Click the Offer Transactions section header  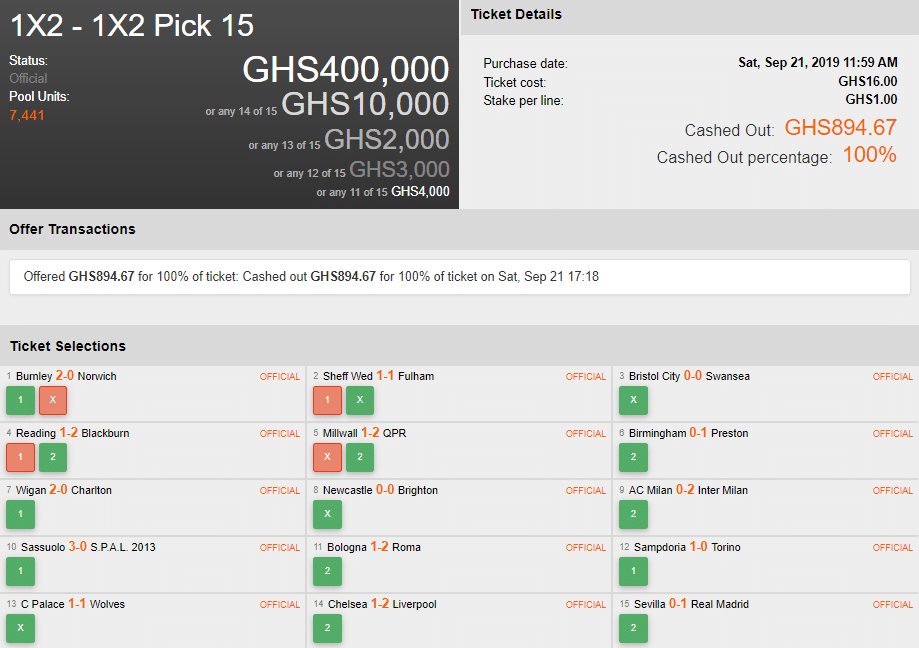(72, 229)
